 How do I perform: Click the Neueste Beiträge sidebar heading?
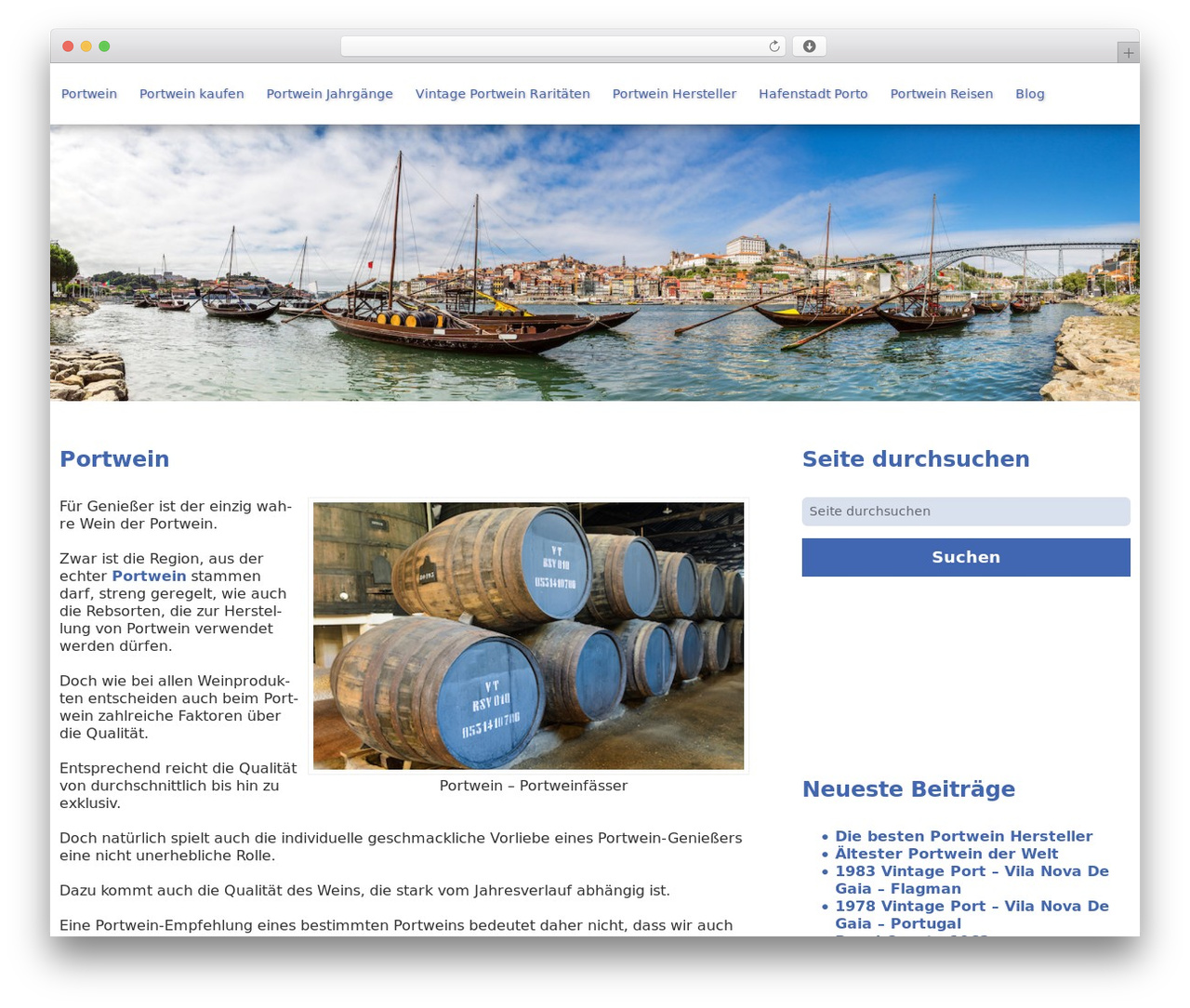pos(908,789)
